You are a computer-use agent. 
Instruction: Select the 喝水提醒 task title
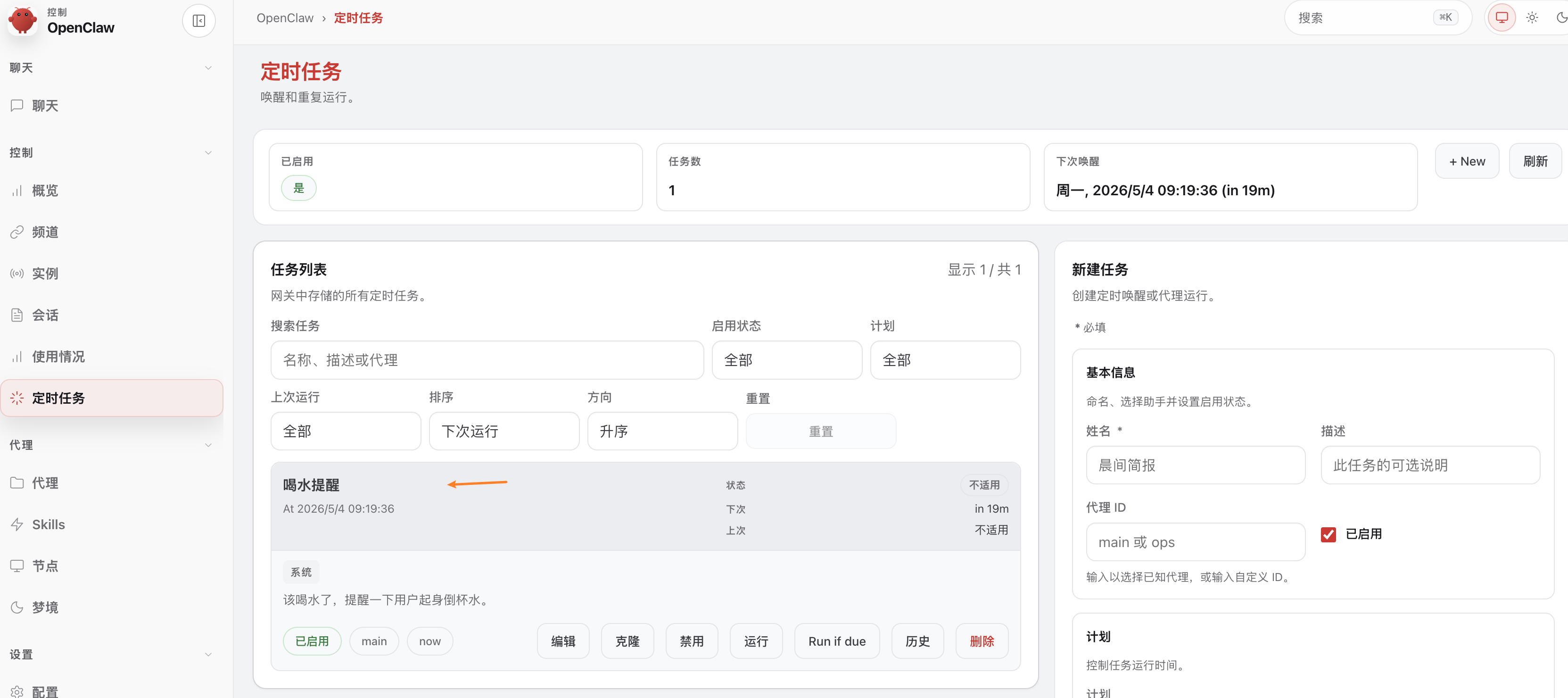pos(311,485)
